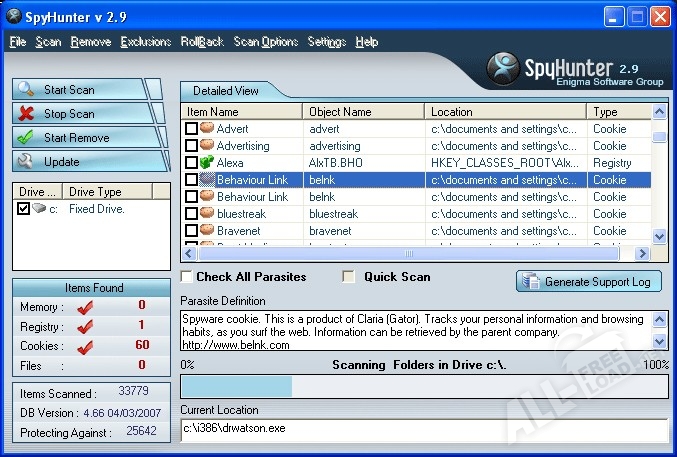677x457 pixels.
Task: Click the cookie icon beside Bravenet
Action: coord(207,231)
